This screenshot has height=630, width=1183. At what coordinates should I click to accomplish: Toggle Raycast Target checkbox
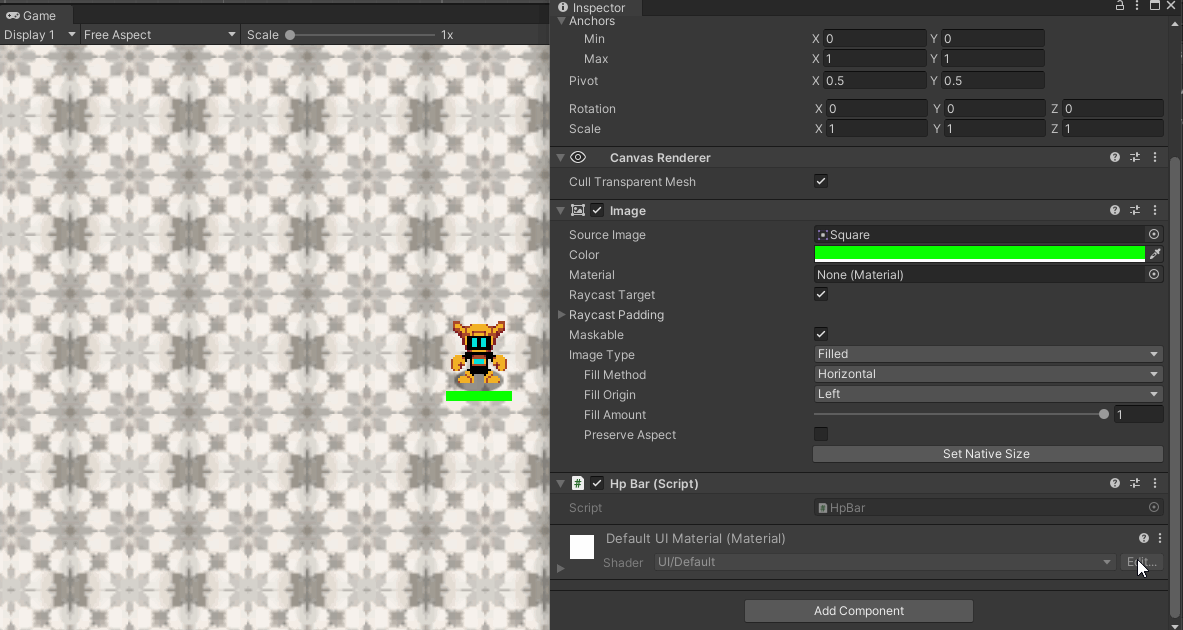(x=821, y=294)
